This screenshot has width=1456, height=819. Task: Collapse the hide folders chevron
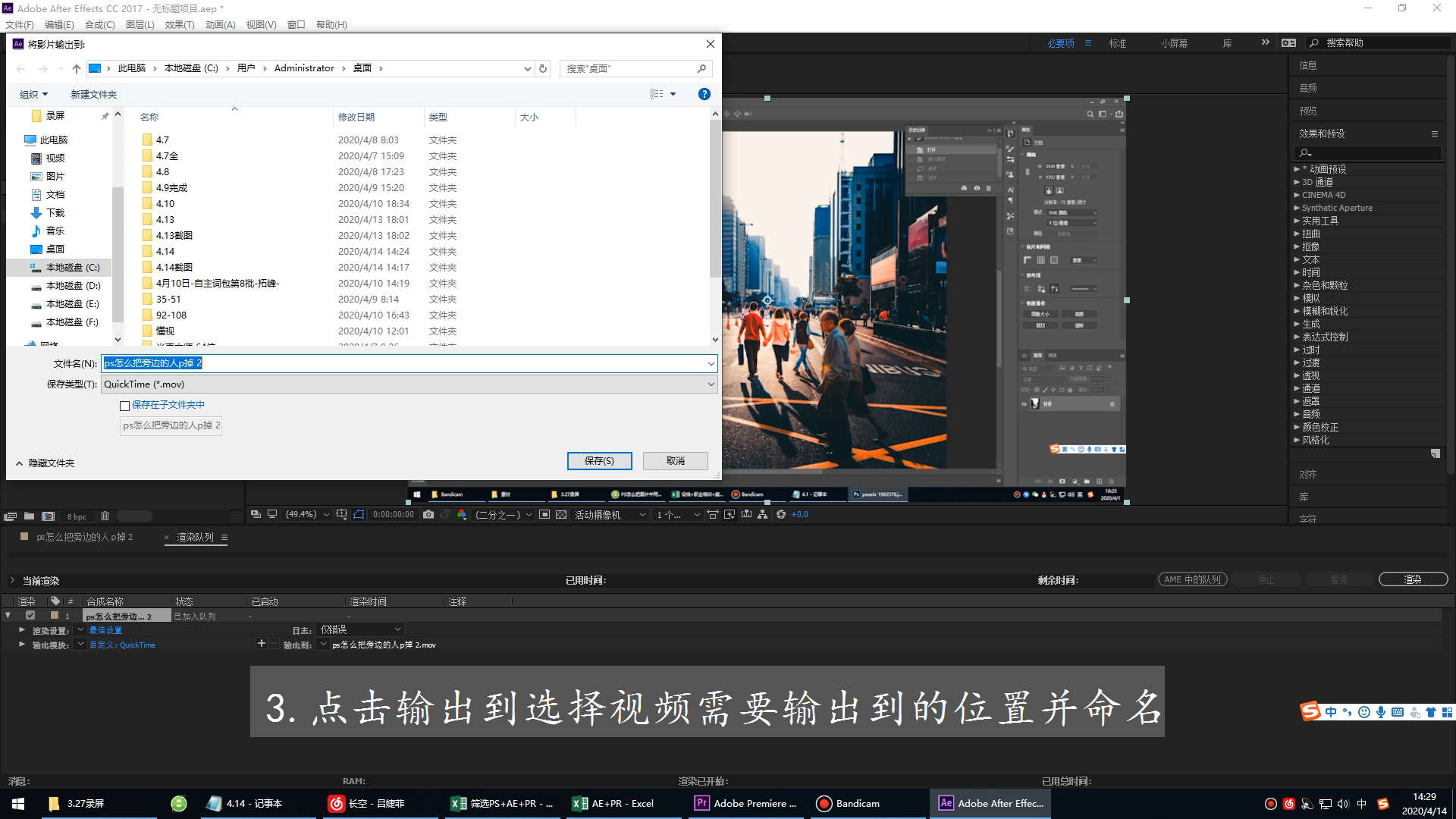coord(19,463)
